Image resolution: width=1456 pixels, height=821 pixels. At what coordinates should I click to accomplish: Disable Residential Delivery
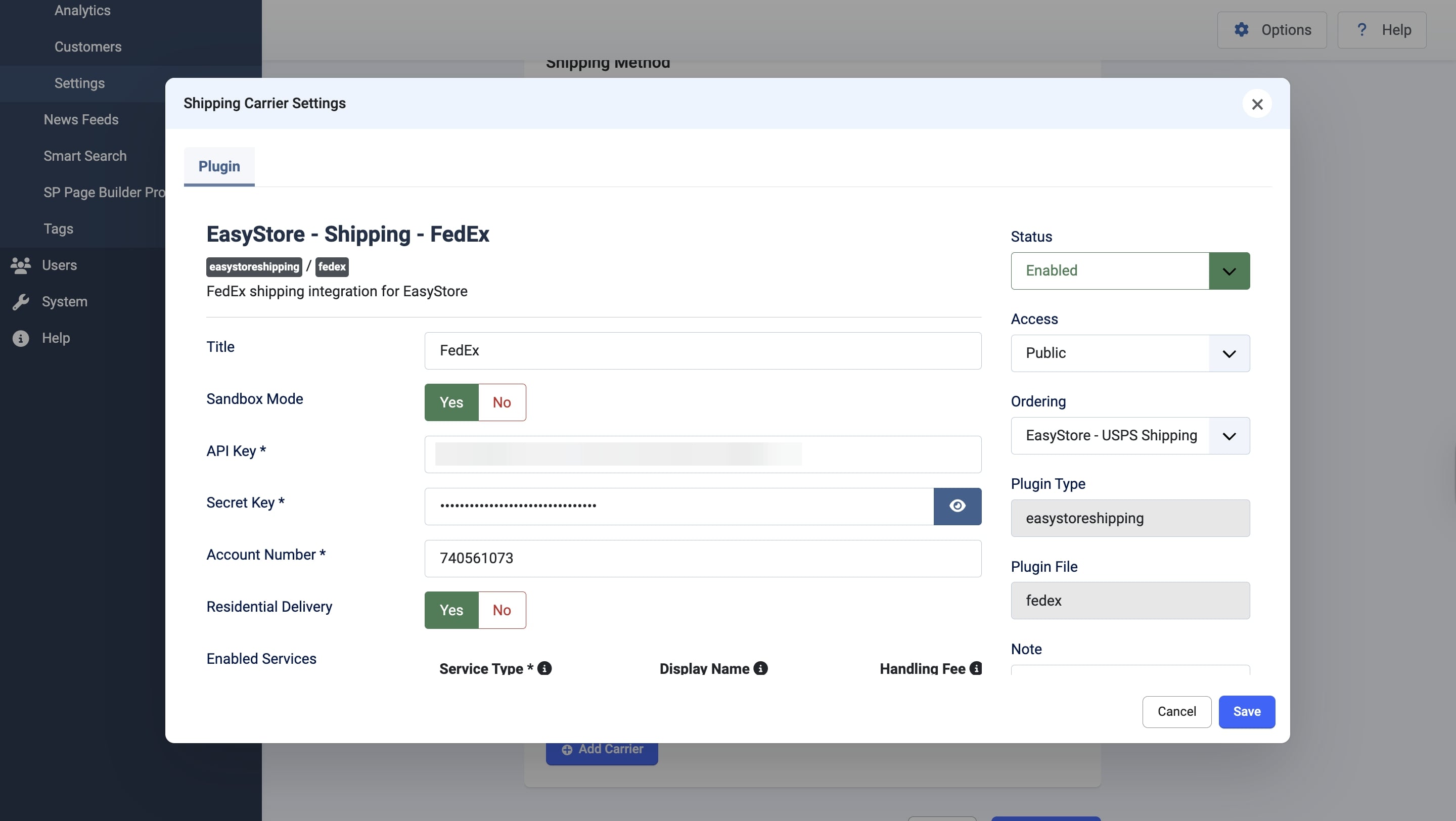(x=502, y=610)
